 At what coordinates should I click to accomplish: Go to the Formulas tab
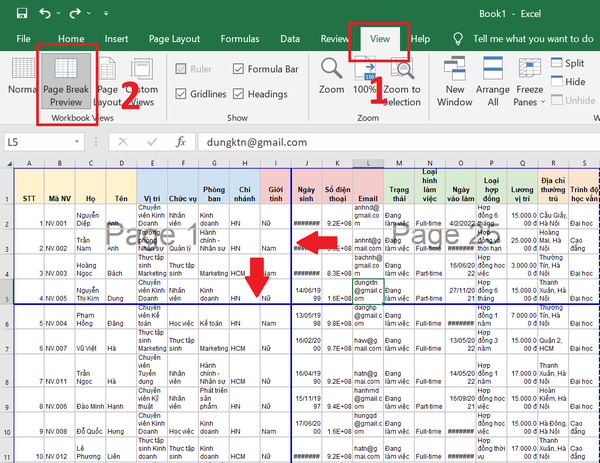pos(240,39)
